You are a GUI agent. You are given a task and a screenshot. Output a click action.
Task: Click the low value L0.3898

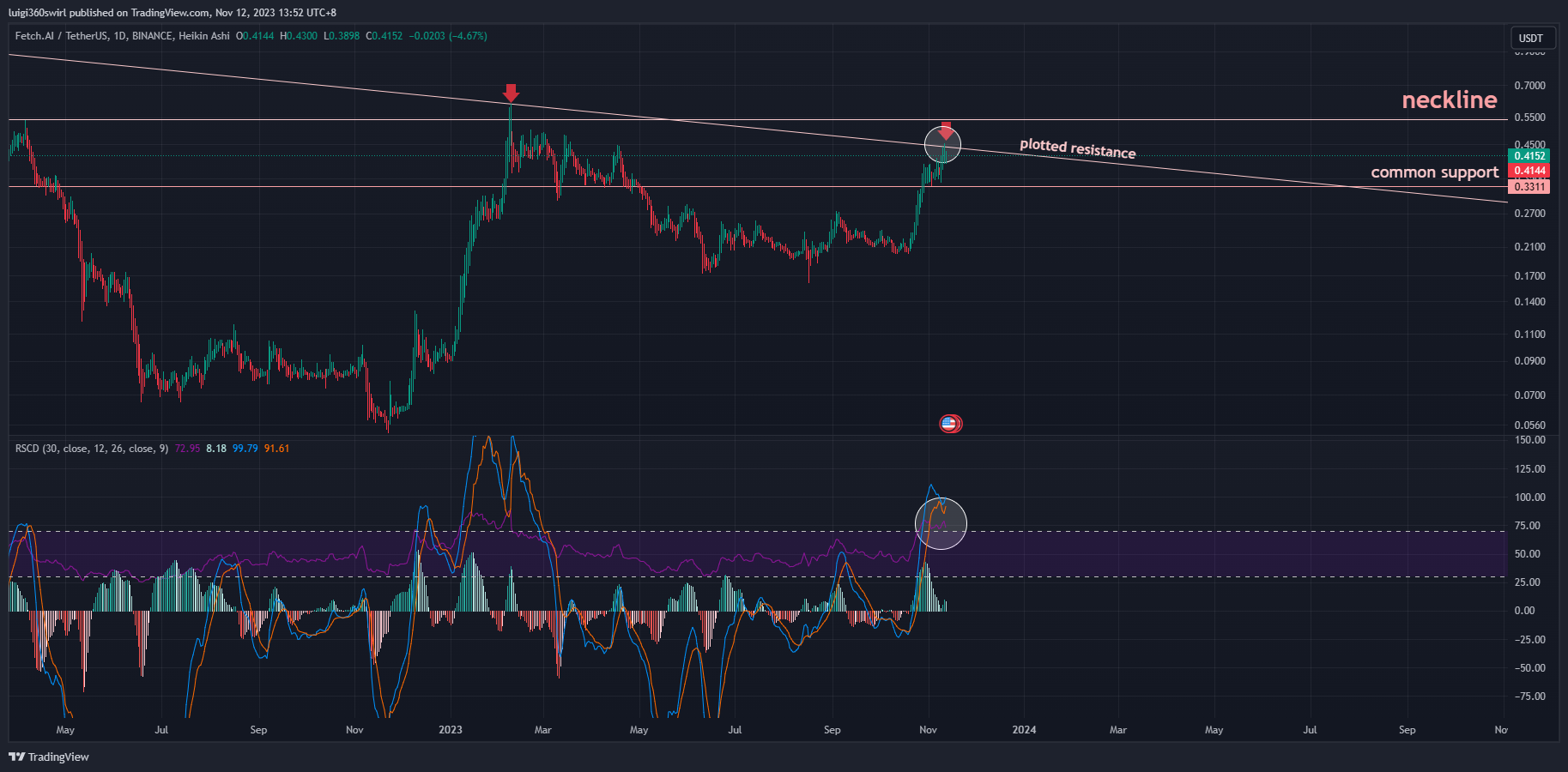[x=342, y=36]
